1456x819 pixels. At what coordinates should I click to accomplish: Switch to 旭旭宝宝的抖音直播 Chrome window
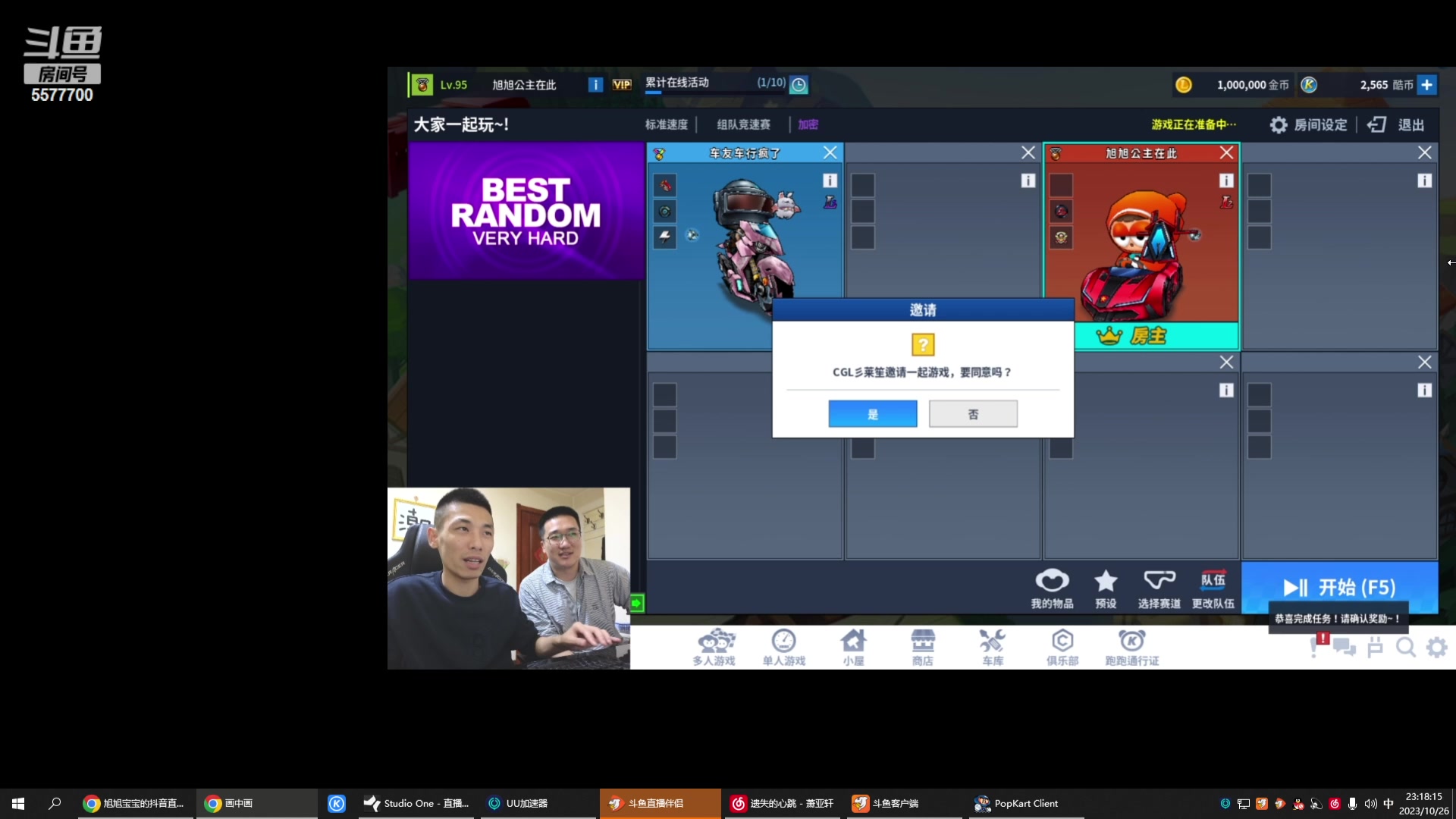tap(134, 803)
